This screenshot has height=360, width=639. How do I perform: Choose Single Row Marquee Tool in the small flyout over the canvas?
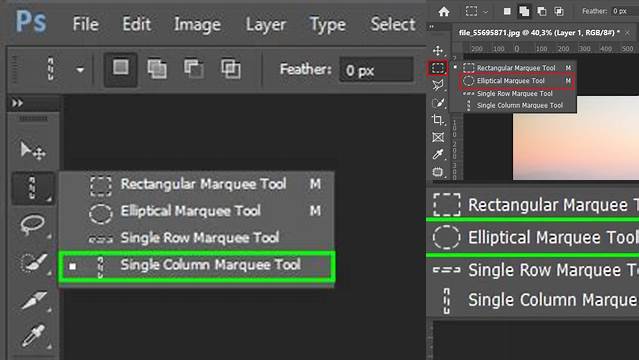(514, 93)
